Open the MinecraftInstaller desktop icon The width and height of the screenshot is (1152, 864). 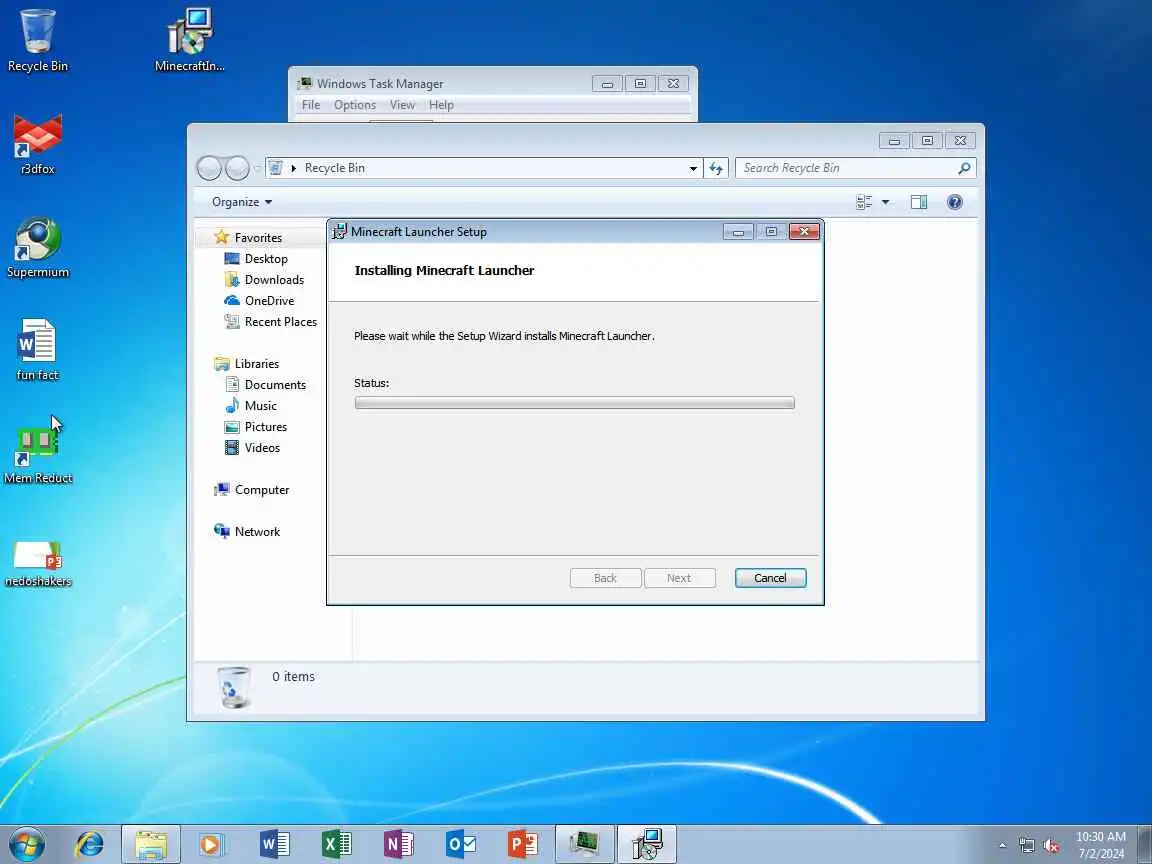(190, 40)
